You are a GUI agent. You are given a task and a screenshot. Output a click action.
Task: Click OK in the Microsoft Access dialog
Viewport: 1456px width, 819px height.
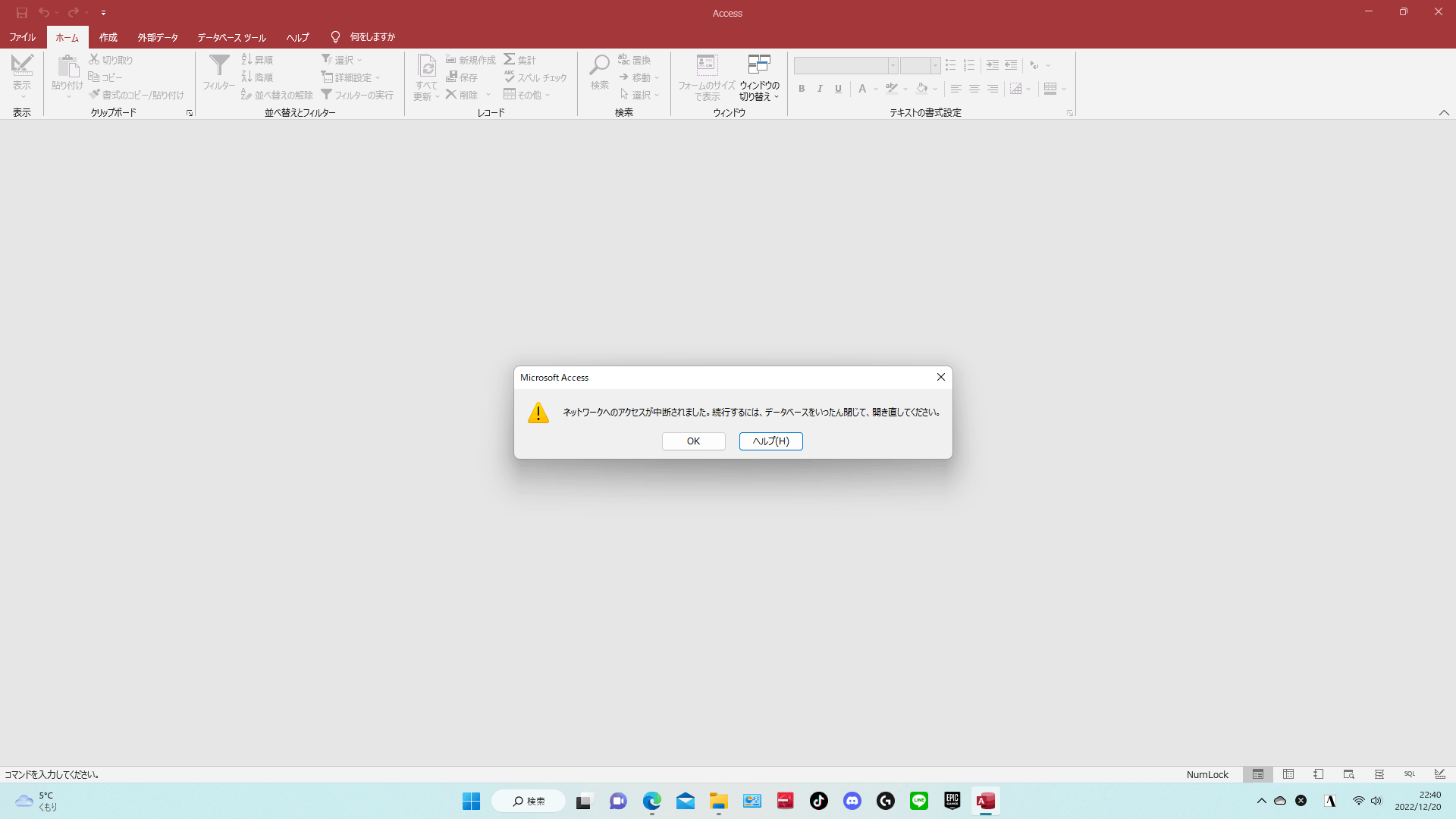(693, 441)
